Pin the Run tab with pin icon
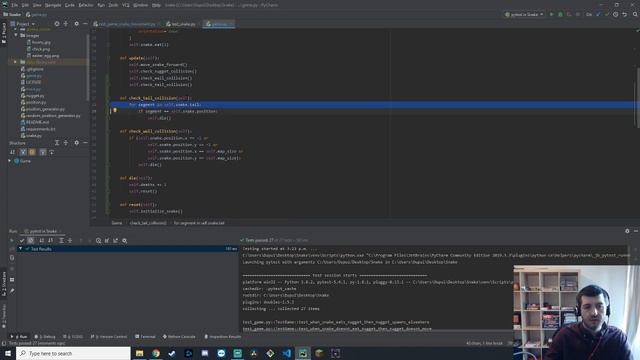Image resolution: width=640 pixels, height=360 pixels. point(12,291)
